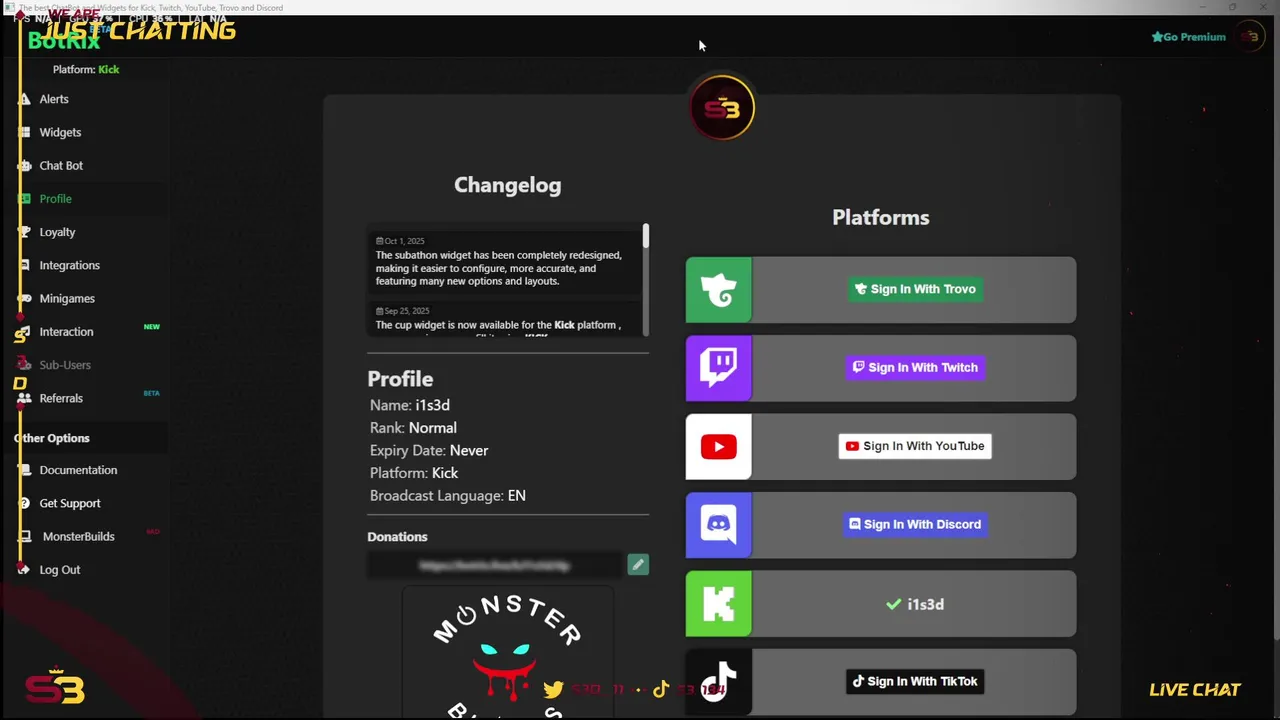
Task: Click the 'Rank: Normal' profile line
Action: tap(413, 428)
